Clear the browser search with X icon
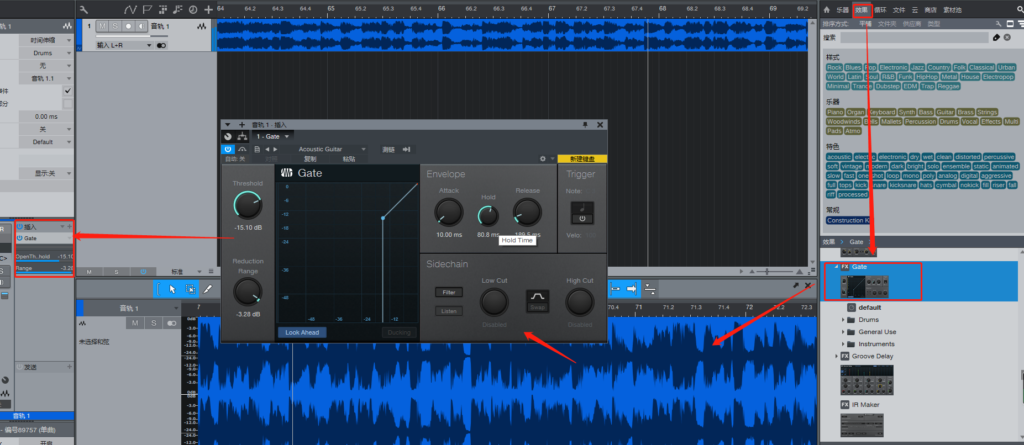Image resolution: width=1024 pixels, height=445 pixels. pyautogui.click(x=1007, y=37)
